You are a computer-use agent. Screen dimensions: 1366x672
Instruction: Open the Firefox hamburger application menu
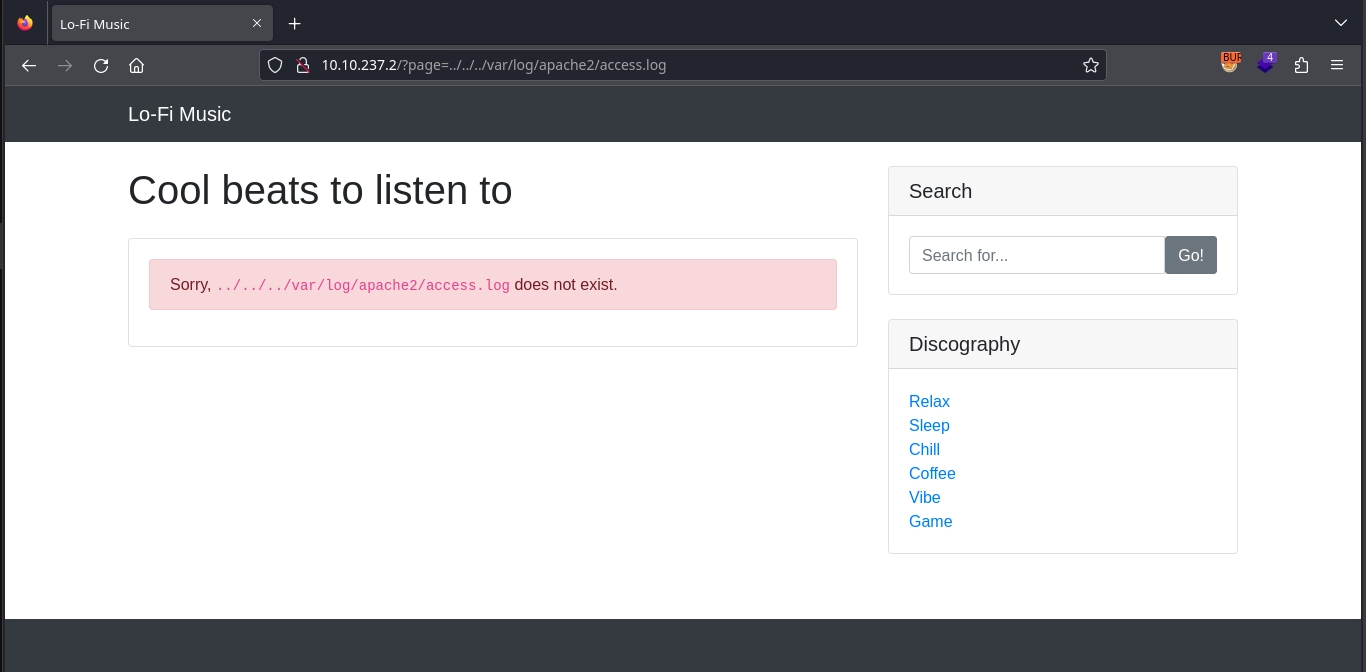coord(1337,66)
